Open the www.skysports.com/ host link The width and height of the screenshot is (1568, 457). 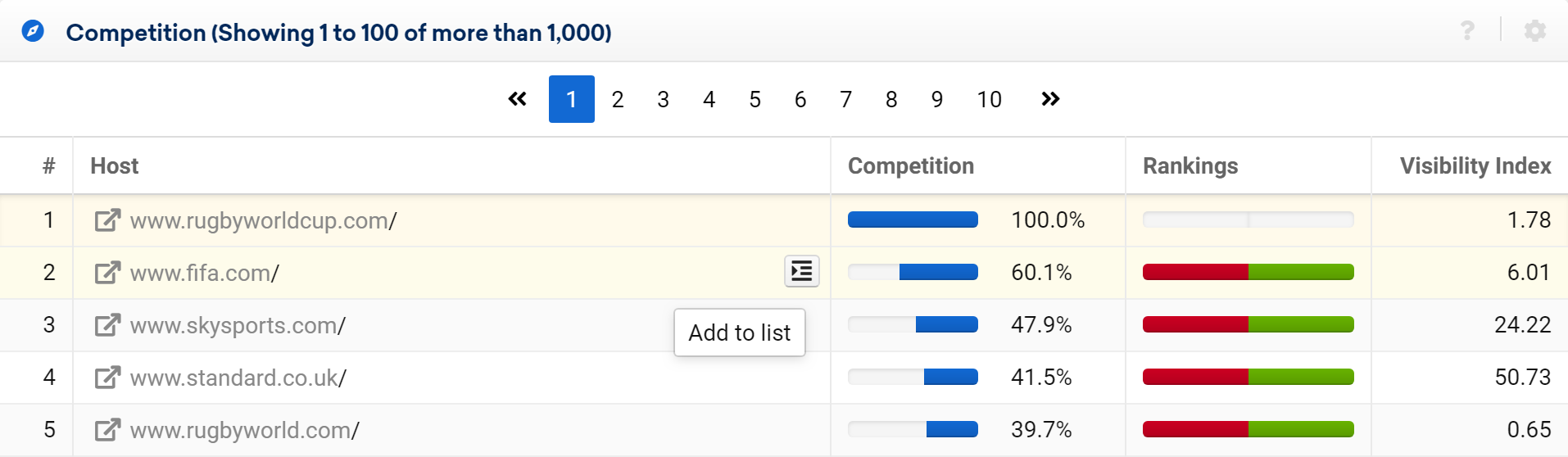pos(238,325)
